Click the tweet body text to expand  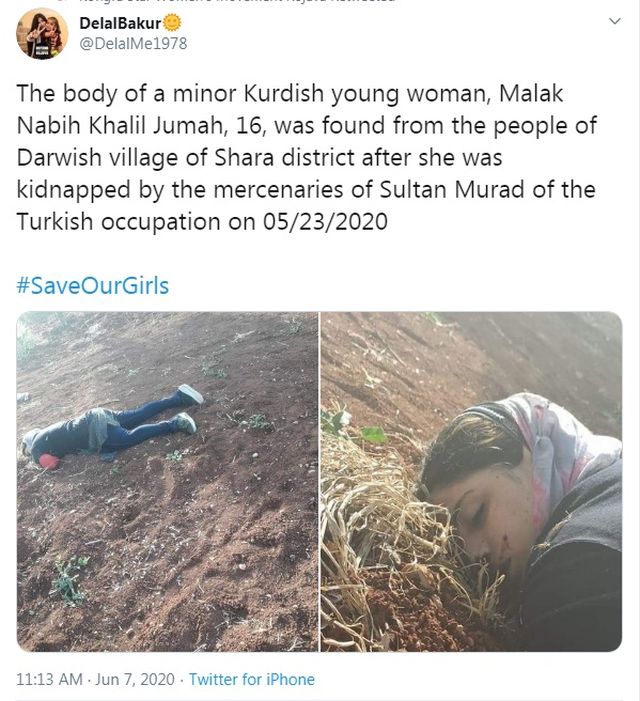pyautogui.click(x=307, y=157)
